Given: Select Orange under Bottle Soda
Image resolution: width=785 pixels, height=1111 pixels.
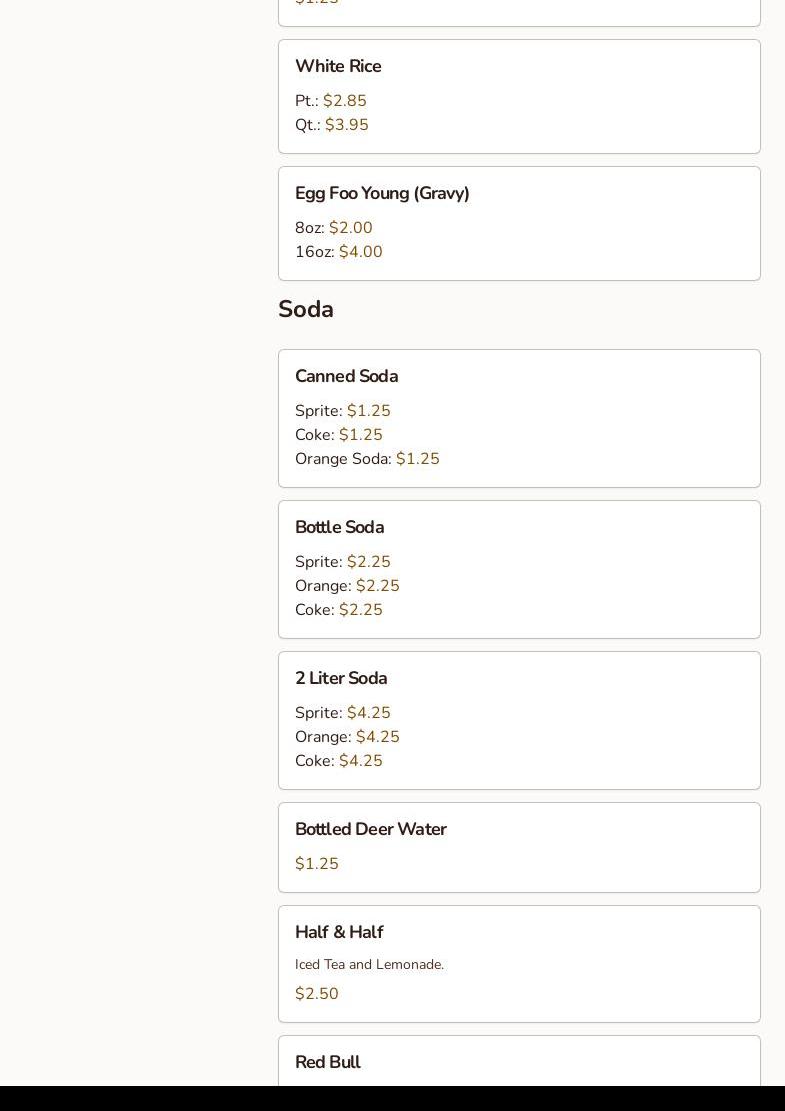Looking at the screenshot, I should click(x=347, y=586).
